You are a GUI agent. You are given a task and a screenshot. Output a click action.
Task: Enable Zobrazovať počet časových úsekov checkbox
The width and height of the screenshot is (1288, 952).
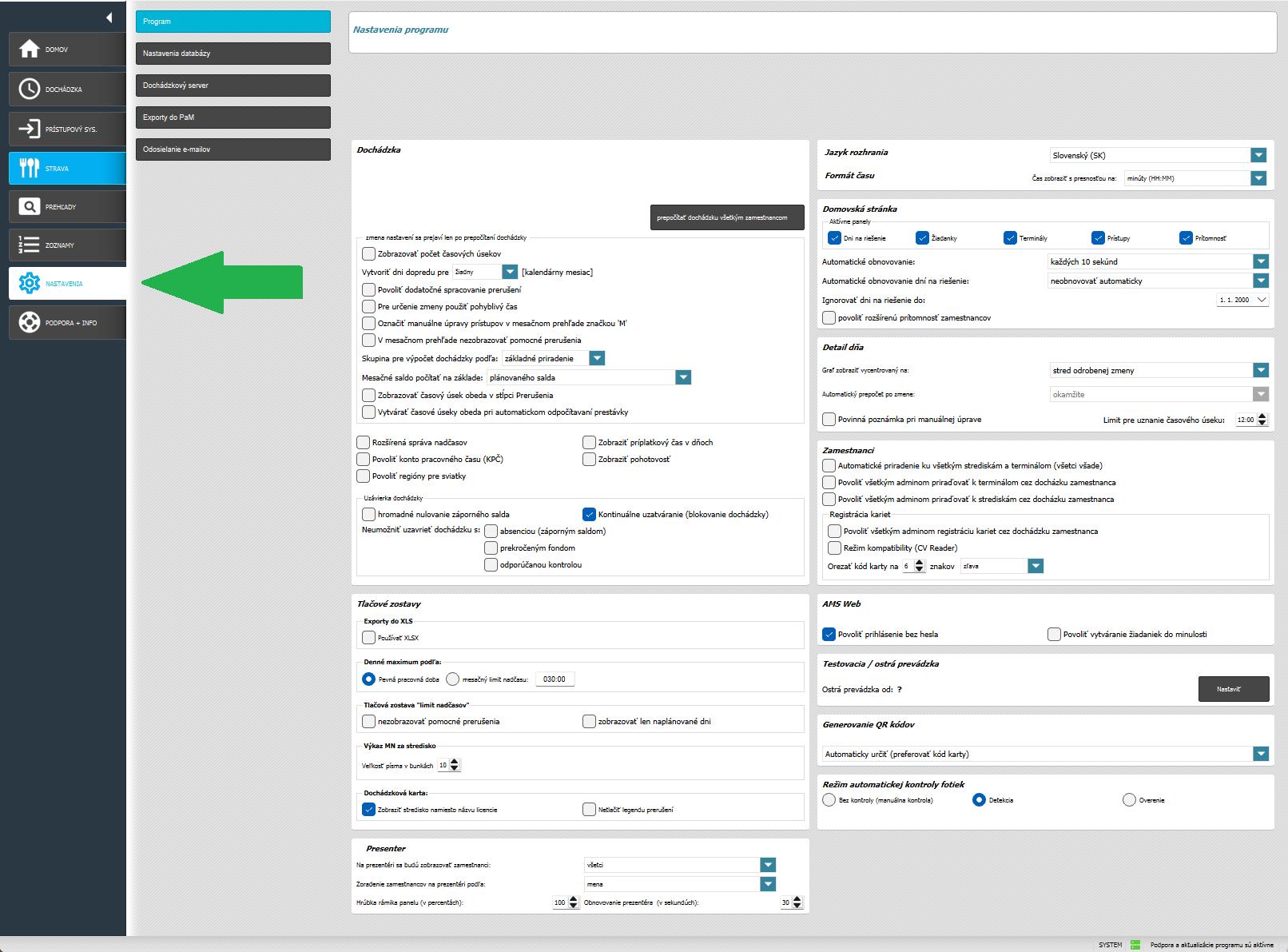click(x=368, y=254)
